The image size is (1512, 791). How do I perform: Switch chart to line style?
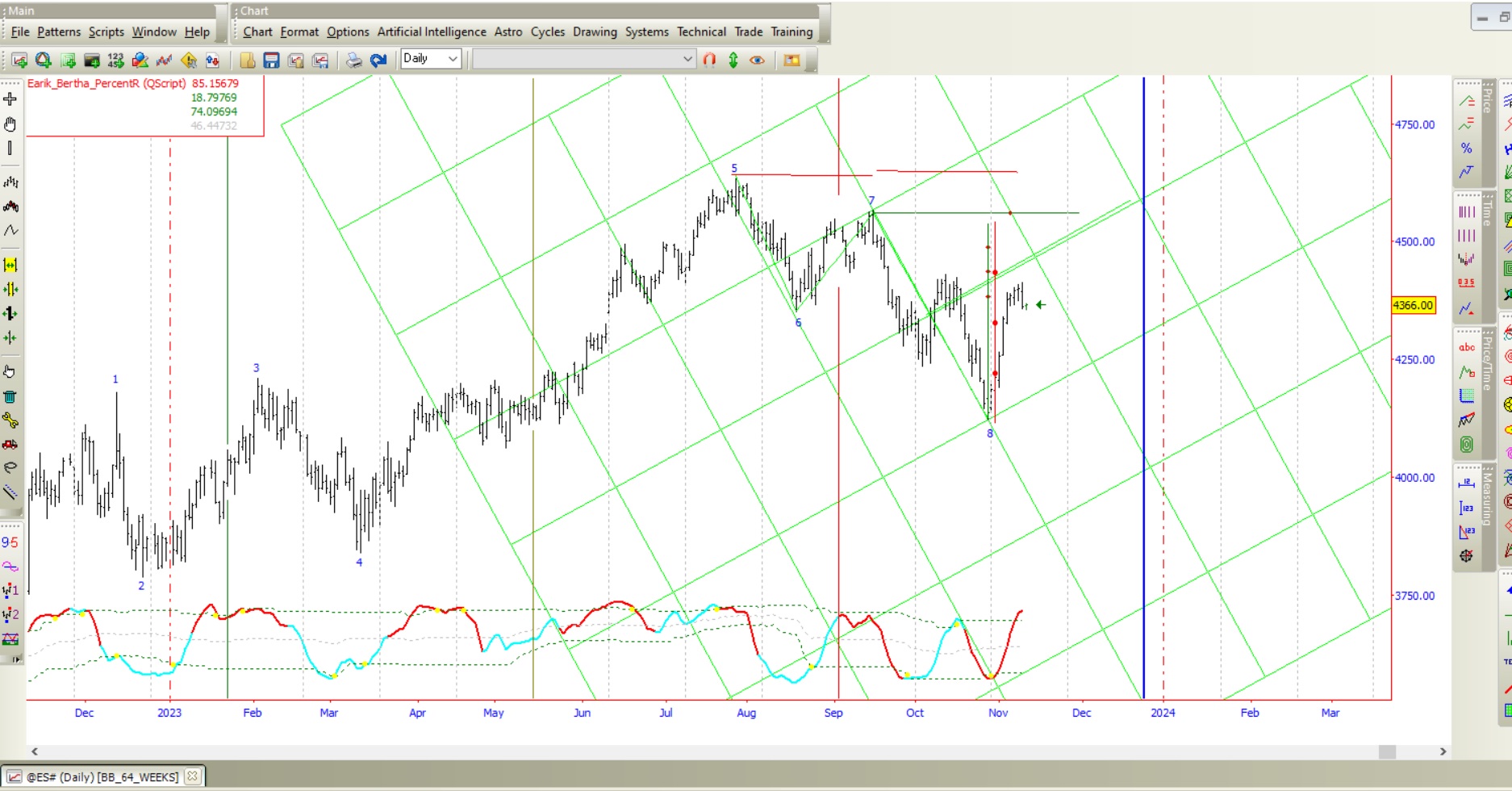[x=10, y=231]
